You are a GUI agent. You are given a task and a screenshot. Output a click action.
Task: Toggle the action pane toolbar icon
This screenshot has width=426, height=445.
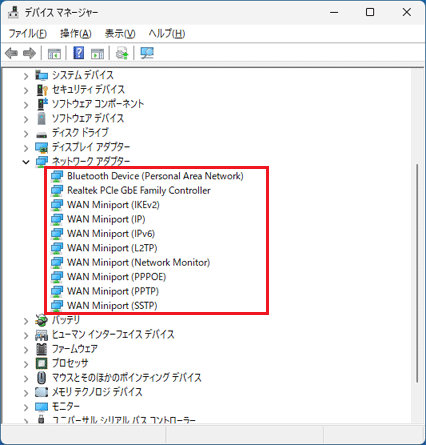pyautogui.click(x=97, y=53)
